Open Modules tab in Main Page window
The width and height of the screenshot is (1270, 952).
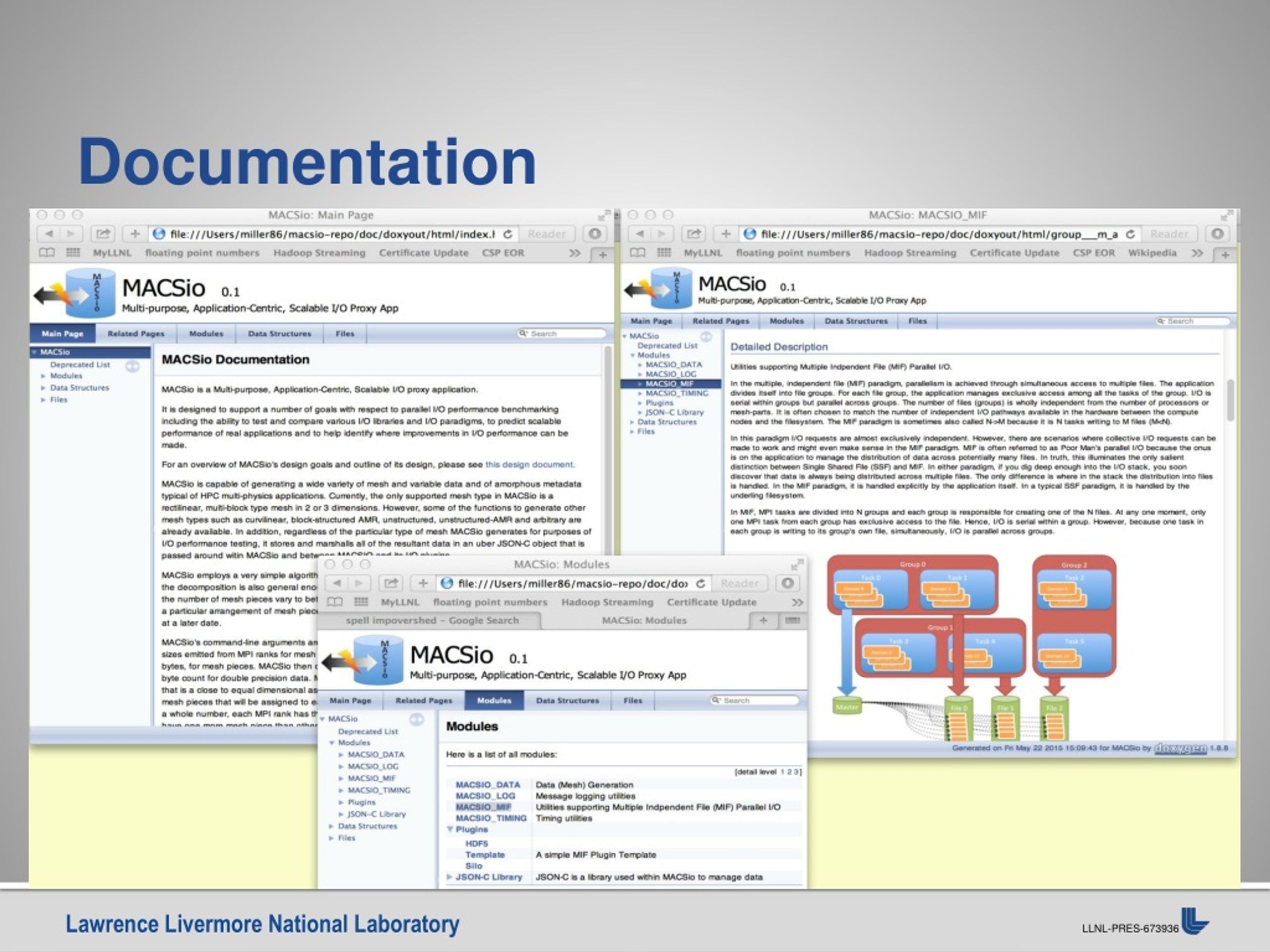click(206, 334)
